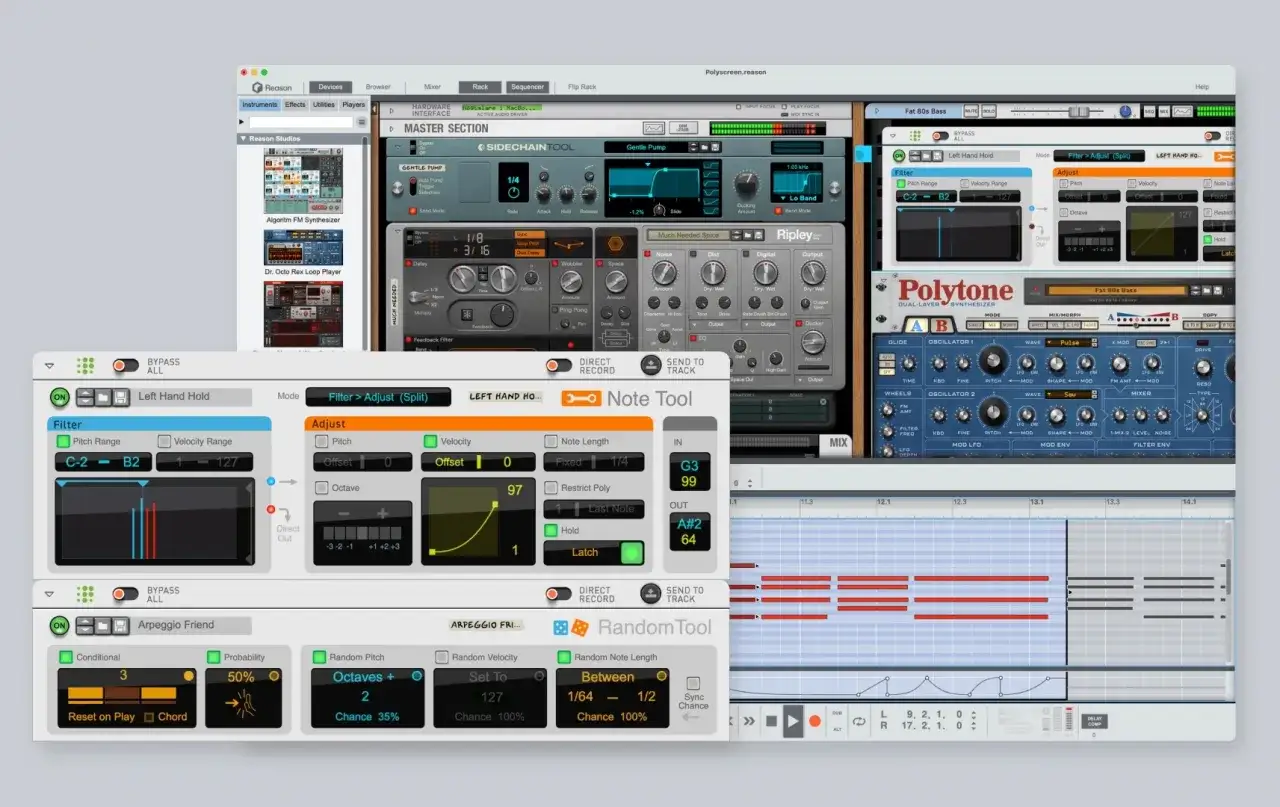Image resolution: width=1280 pixels, height=807 pixels.
Task: Save patch disk icon beside Arpeggio Friend
Action: (x=121, y=626)
